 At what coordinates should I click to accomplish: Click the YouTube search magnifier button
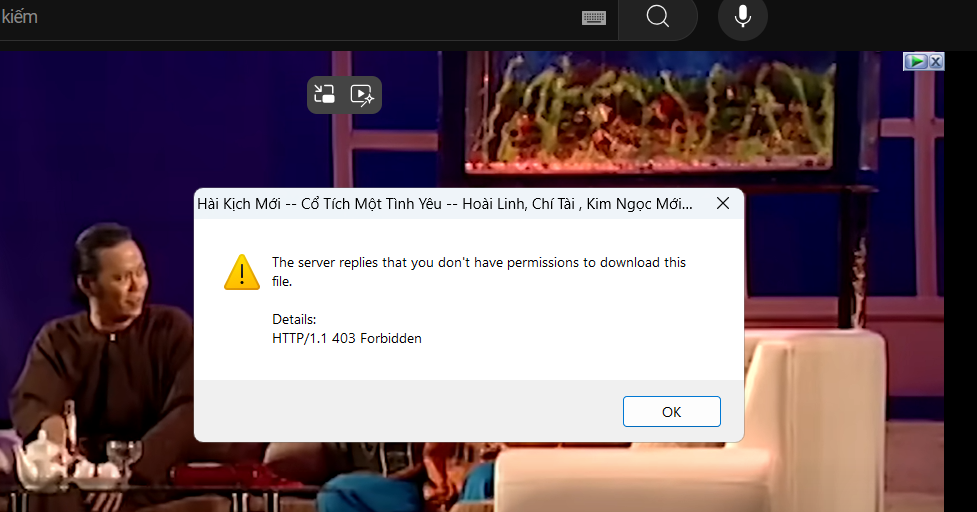tap(657, 17)
